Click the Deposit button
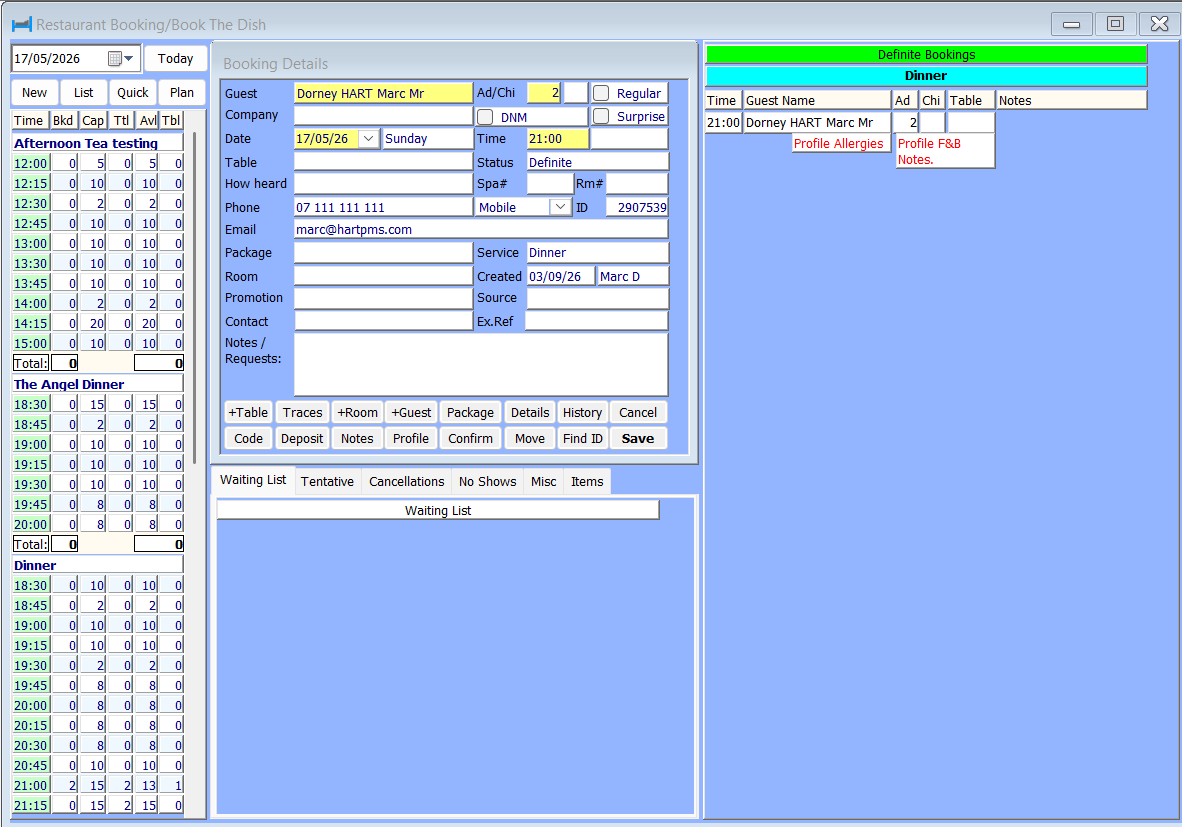Viewport: 1182px width, 827px height. 302,439
